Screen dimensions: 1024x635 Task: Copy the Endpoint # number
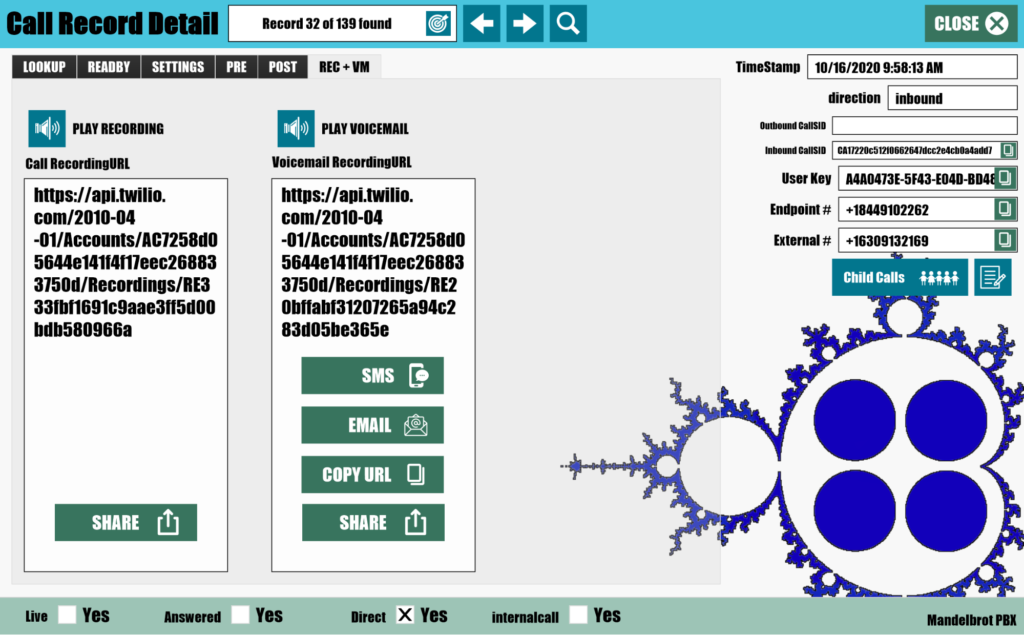1005,209
